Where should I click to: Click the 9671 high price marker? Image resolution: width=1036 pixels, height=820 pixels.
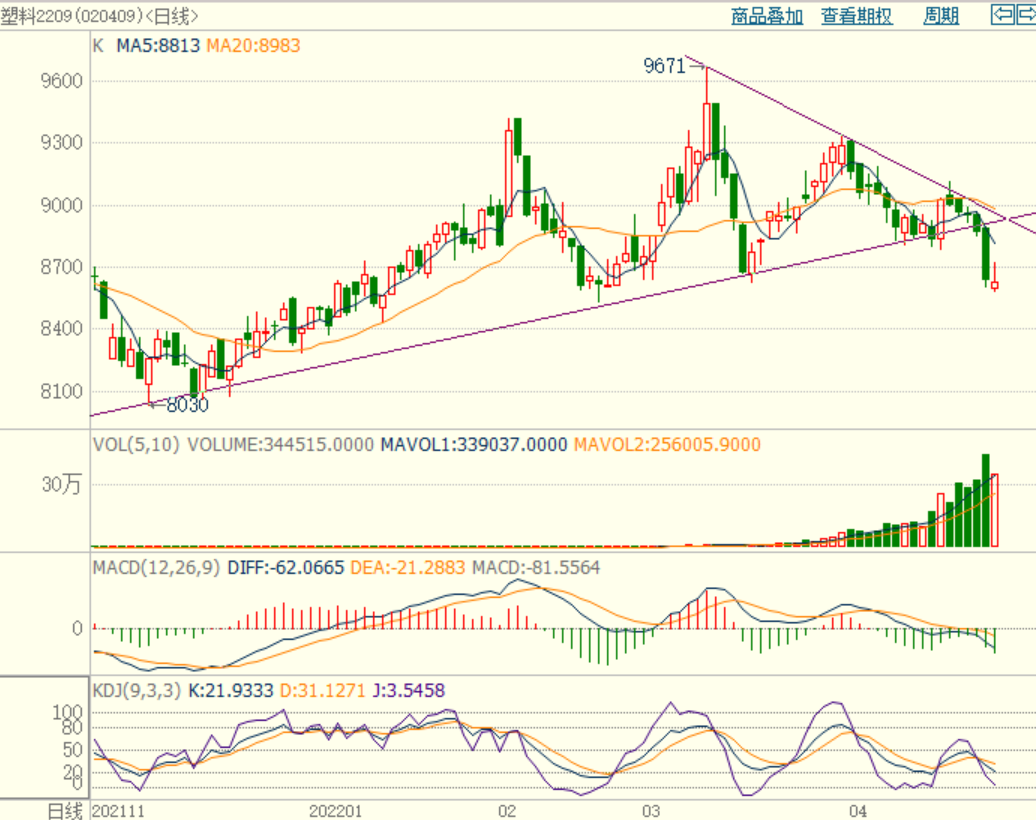pos(665,67)
